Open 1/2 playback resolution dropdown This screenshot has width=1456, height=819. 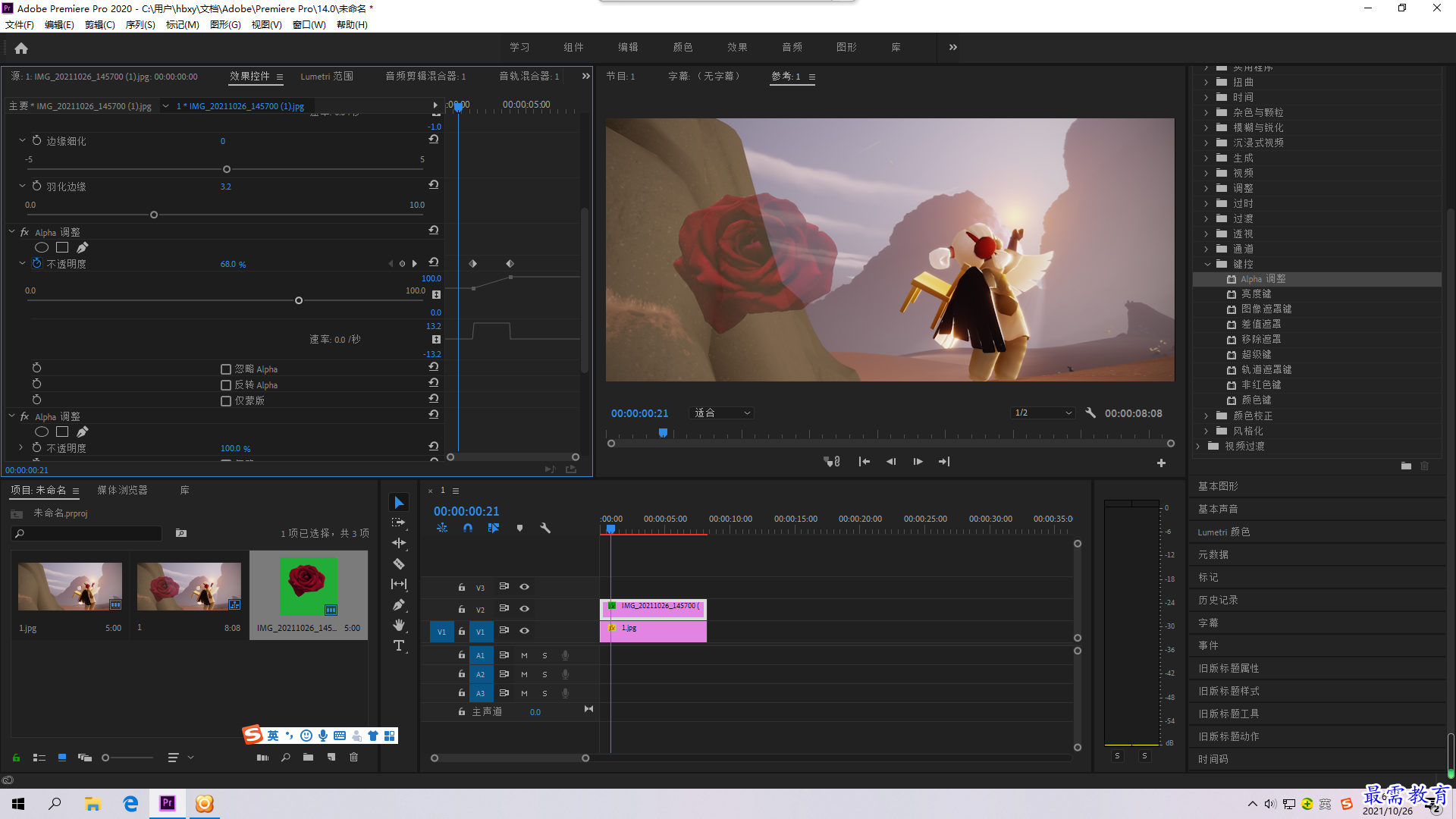(x=1043, y=413)
